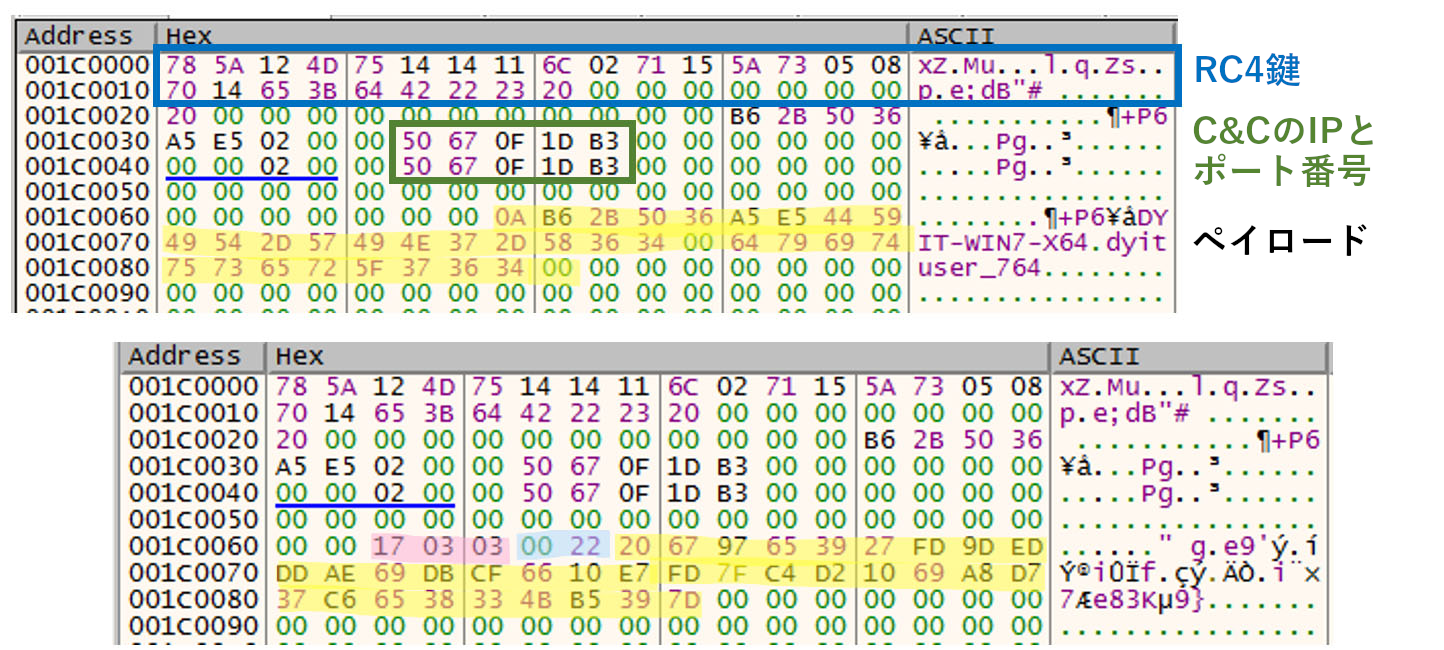The height and width of the screenshot is (650, 1444).
Task: Select the IT-WIN7-X64.dyit ASCII text
Action: click(x=1041, y=244)
